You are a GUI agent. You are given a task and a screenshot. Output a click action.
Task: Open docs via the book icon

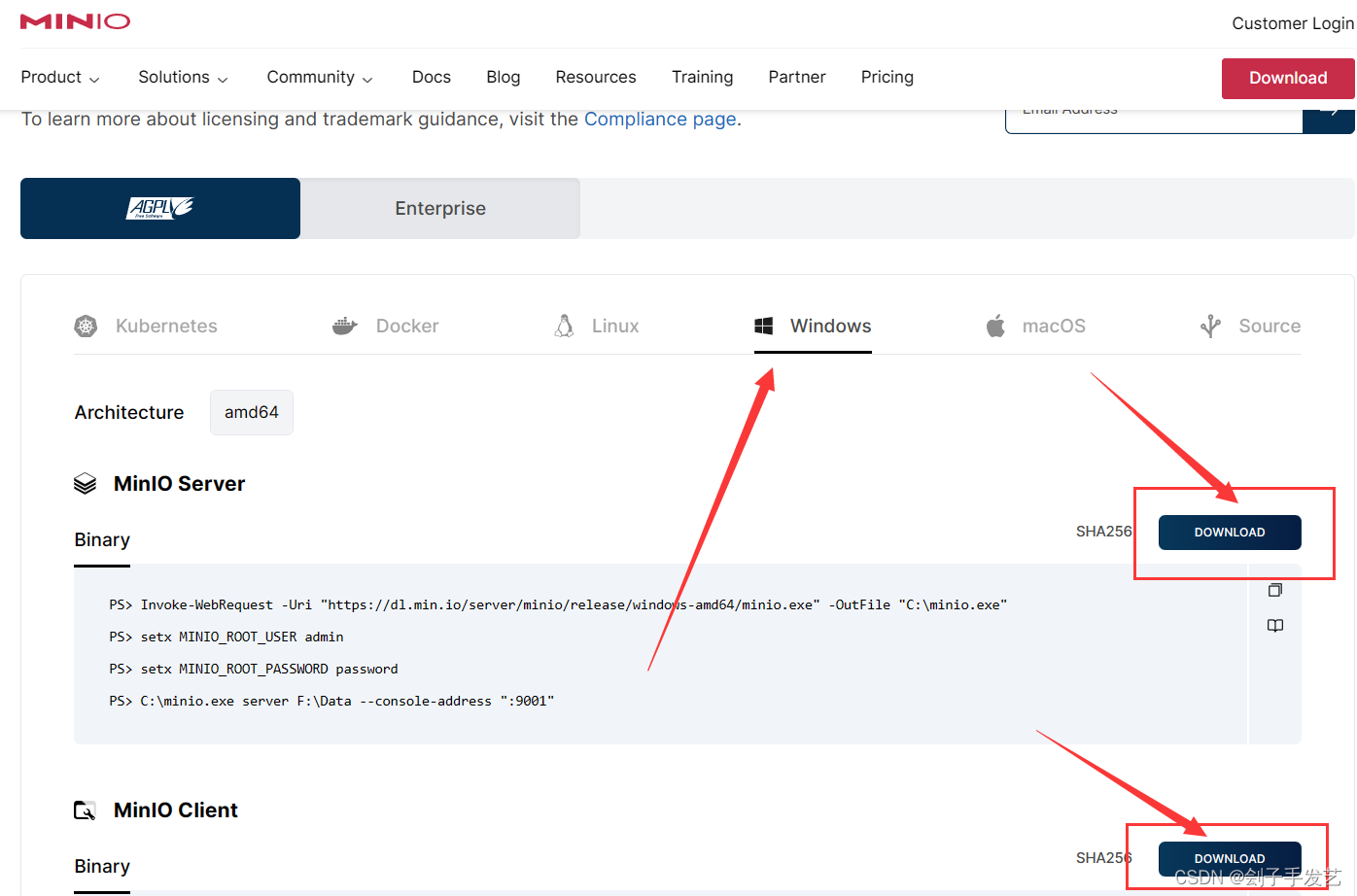tap(1275, 626)
